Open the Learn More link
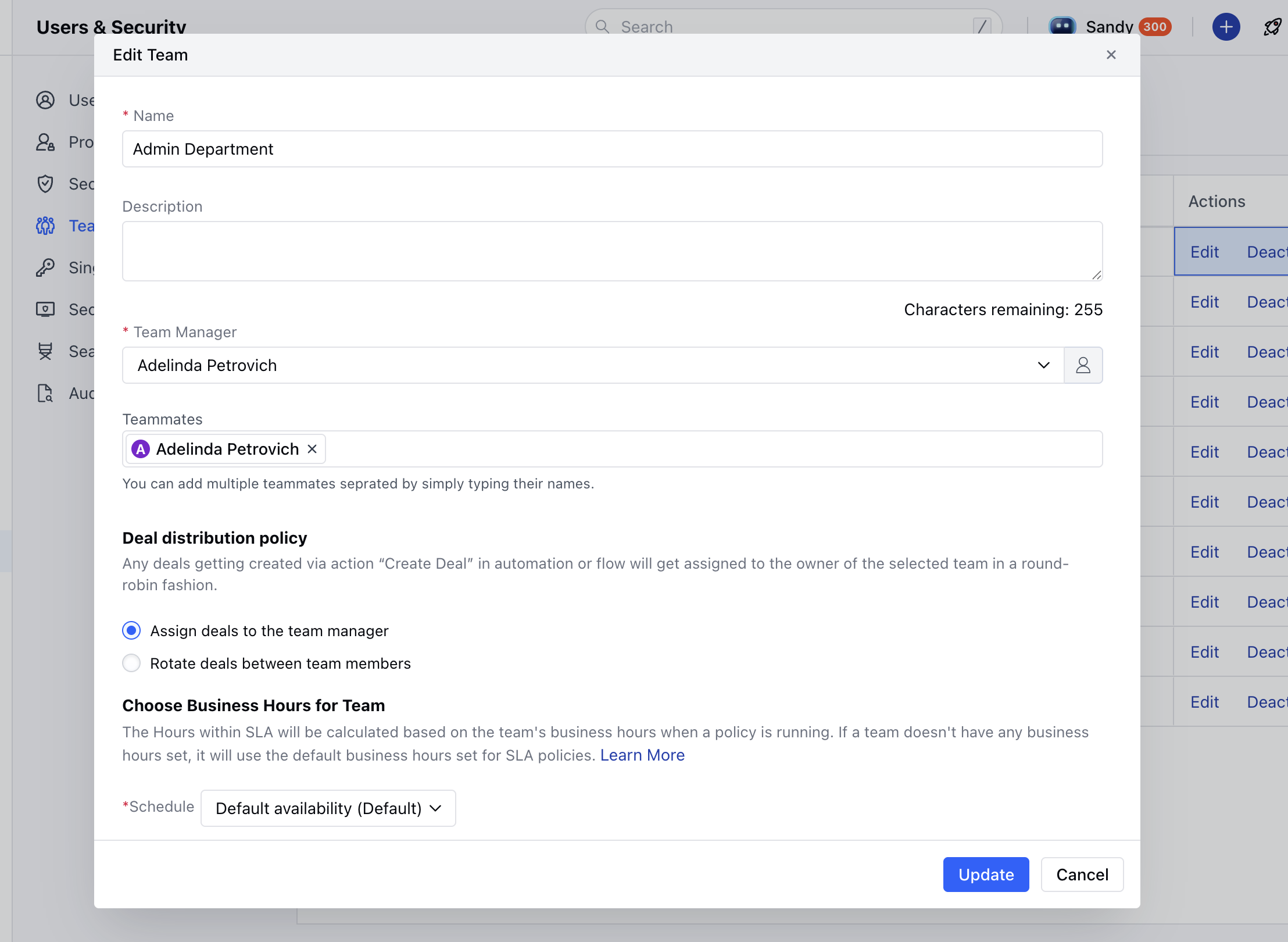The image size is (1288, 942). [x=642, y=755]
